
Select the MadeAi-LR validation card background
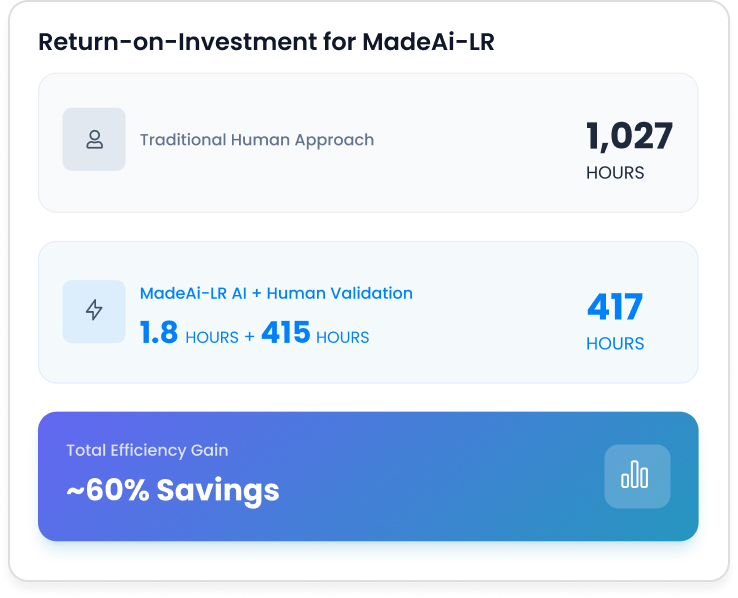tap(368, 312)
